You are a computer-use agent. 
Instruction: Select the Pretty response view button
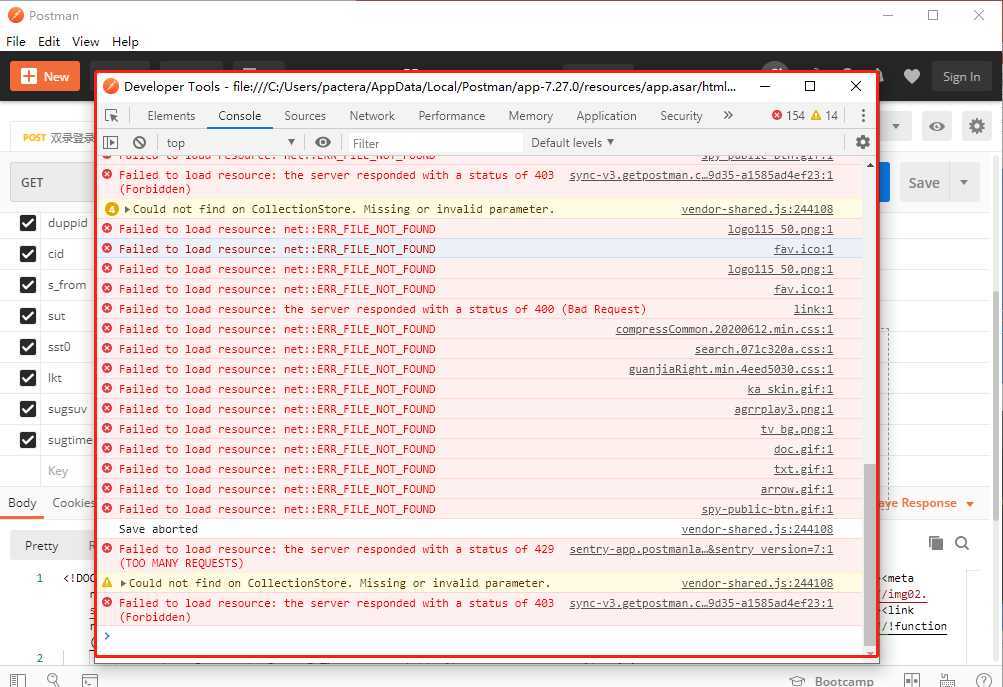(42, 546)
